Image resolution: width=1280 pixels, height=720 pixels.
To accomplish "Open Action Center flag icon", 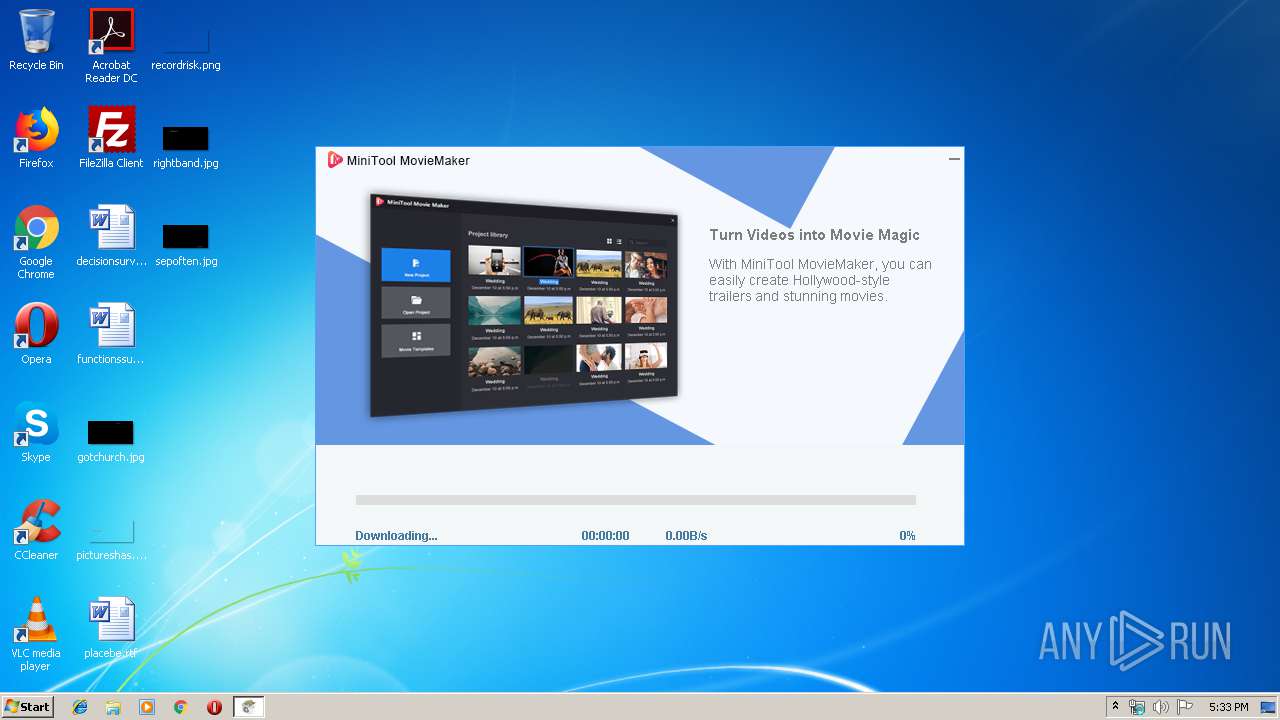I will [1183, 707].
